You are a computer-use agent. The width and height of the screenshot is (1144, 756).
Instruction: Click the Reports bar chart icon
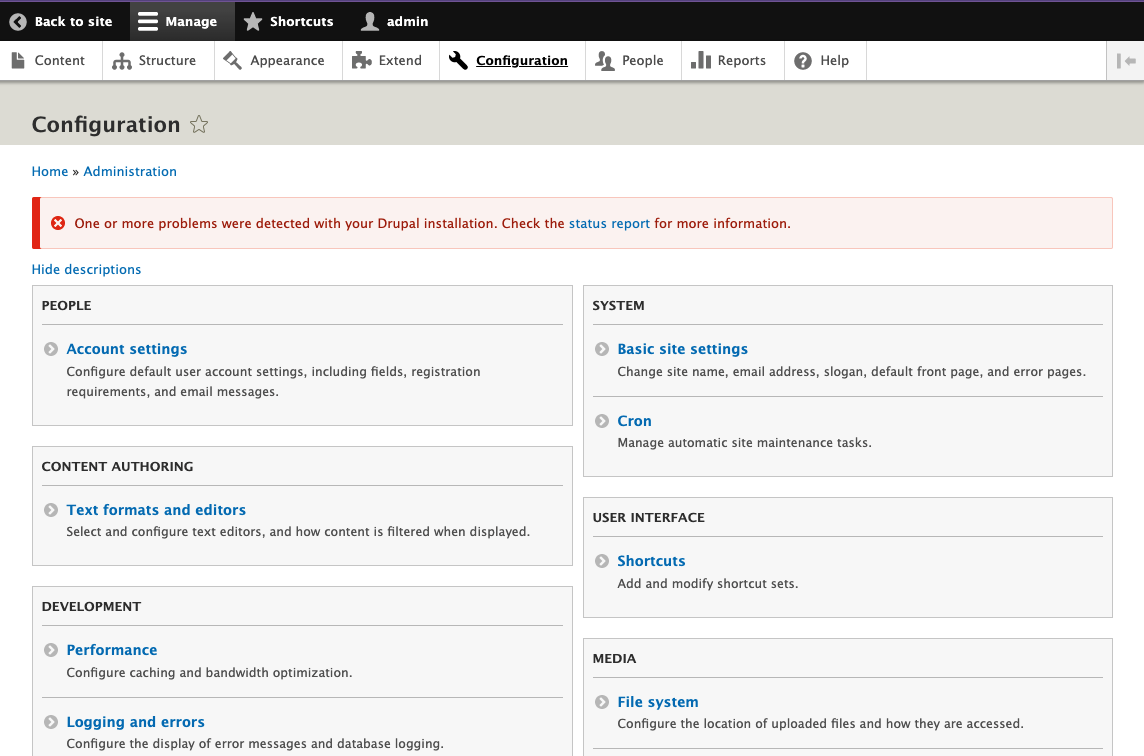click(x=701, y=61)
